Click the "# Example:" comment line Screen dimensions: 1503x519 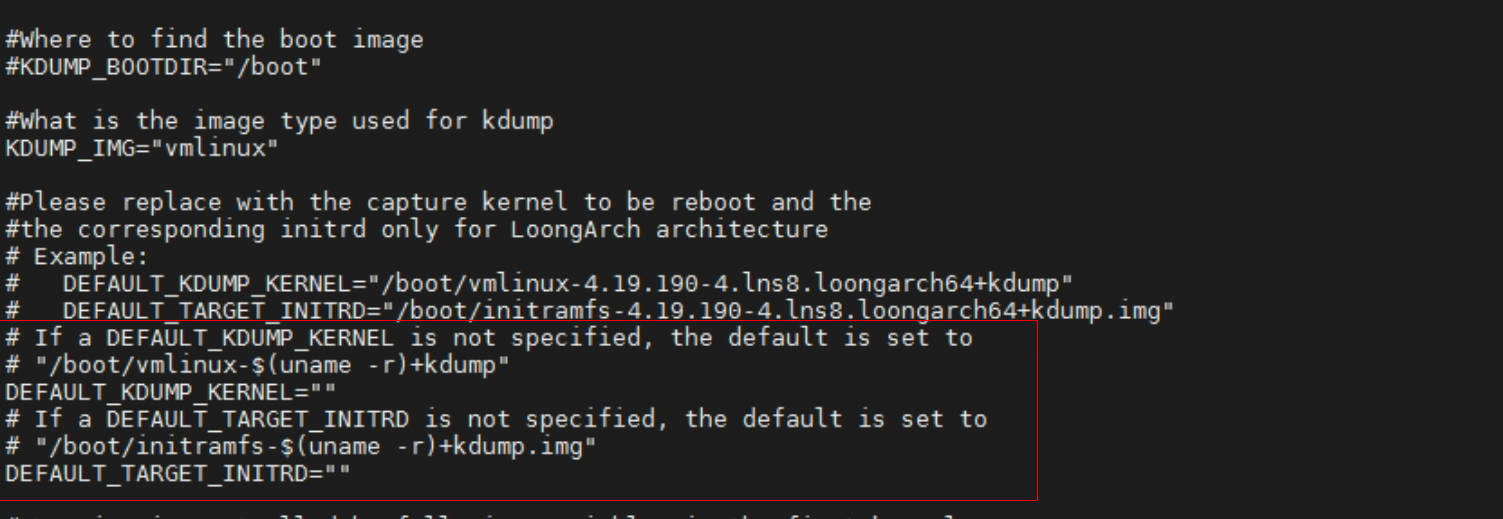(x=76, y=257)
